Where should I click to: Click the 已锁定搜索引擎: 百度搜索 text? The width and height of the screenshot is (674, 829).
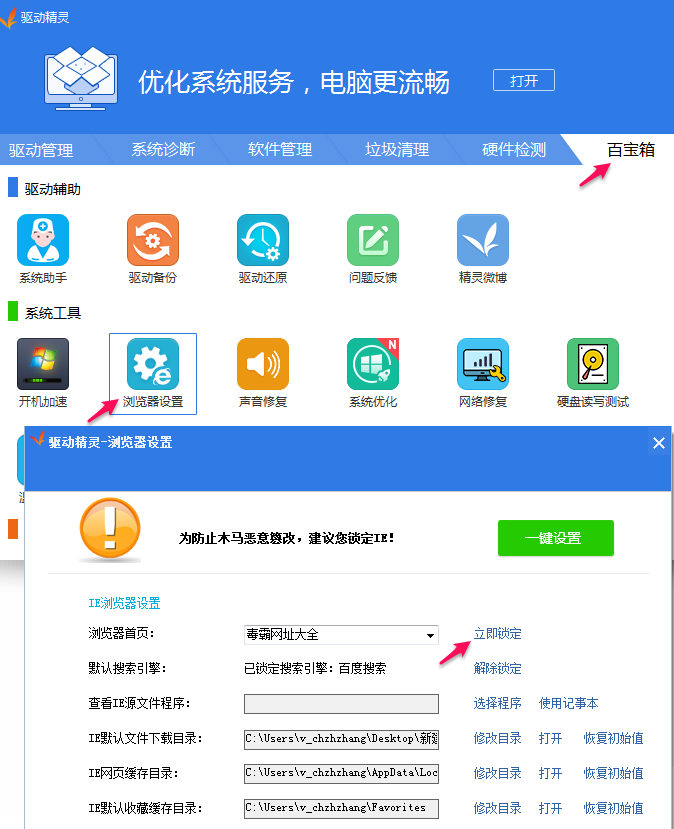315,668
